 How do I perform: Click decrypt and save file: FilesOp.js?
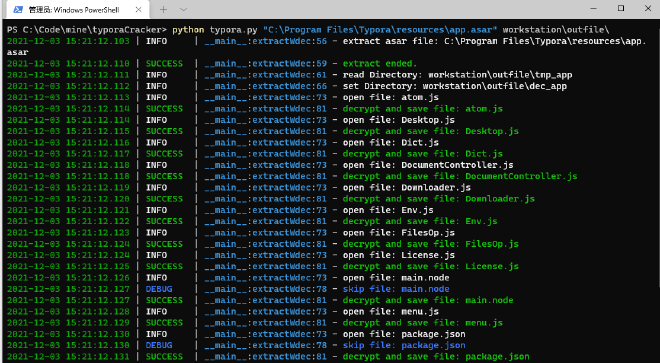tap(431, 244)
